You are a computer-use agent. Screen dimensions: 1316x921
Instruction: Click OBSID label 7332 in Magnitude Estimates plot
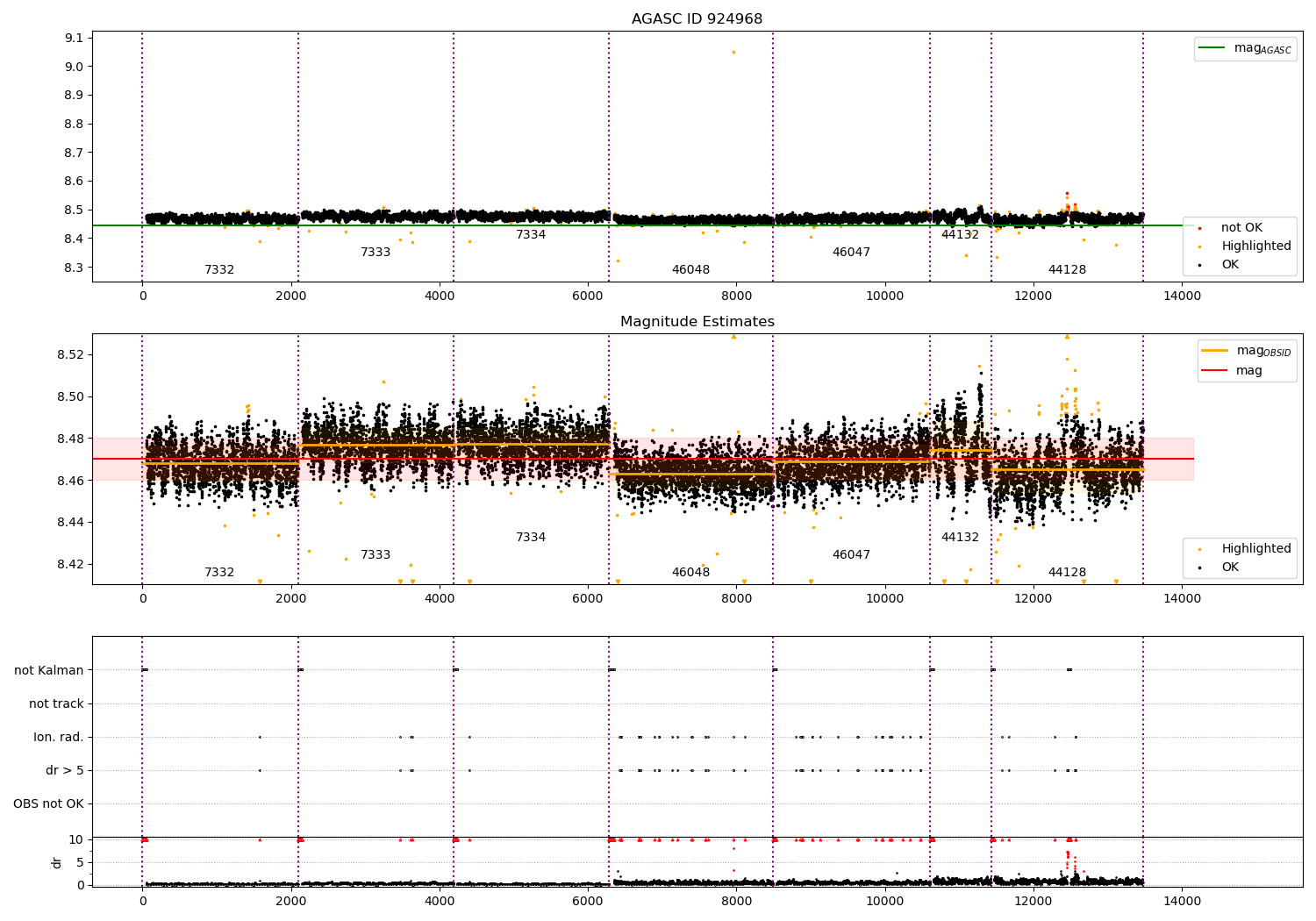tap(219, 573)
